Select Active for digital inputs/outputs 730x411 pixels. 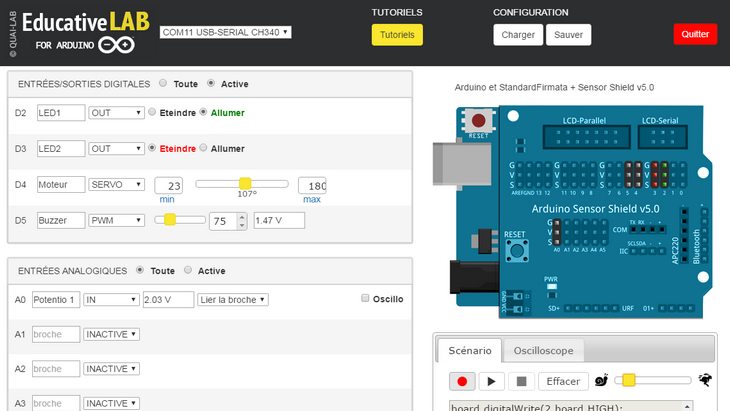211,83
